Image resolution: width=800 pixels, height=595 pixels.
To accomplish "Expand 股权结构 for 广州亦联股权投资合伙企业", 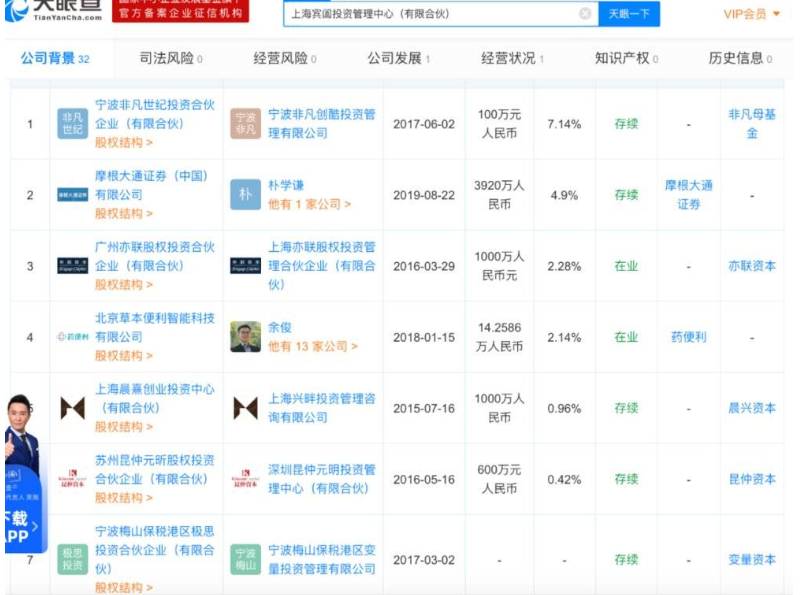I will (x=123, y=285).
